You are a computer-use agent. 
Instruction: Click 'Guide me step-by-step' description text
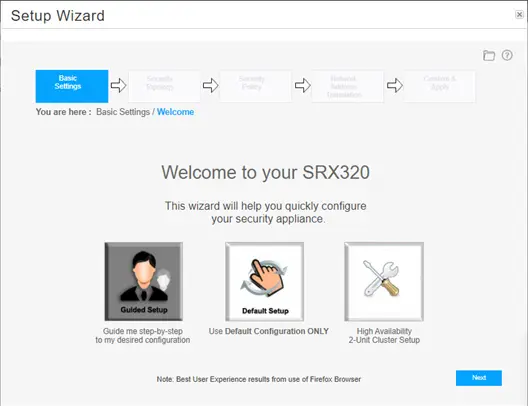143,336
